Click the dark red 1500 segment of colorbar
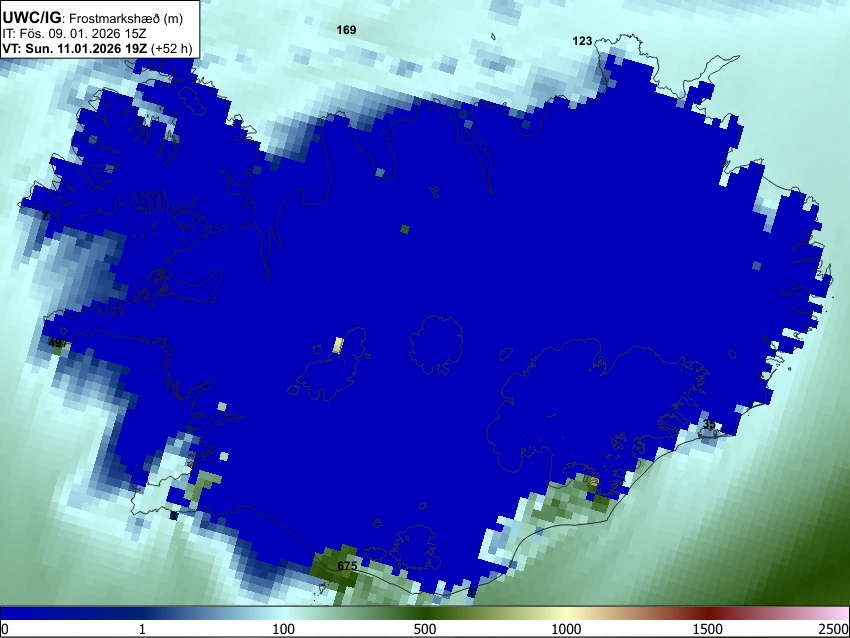 [x=707, y=613]
